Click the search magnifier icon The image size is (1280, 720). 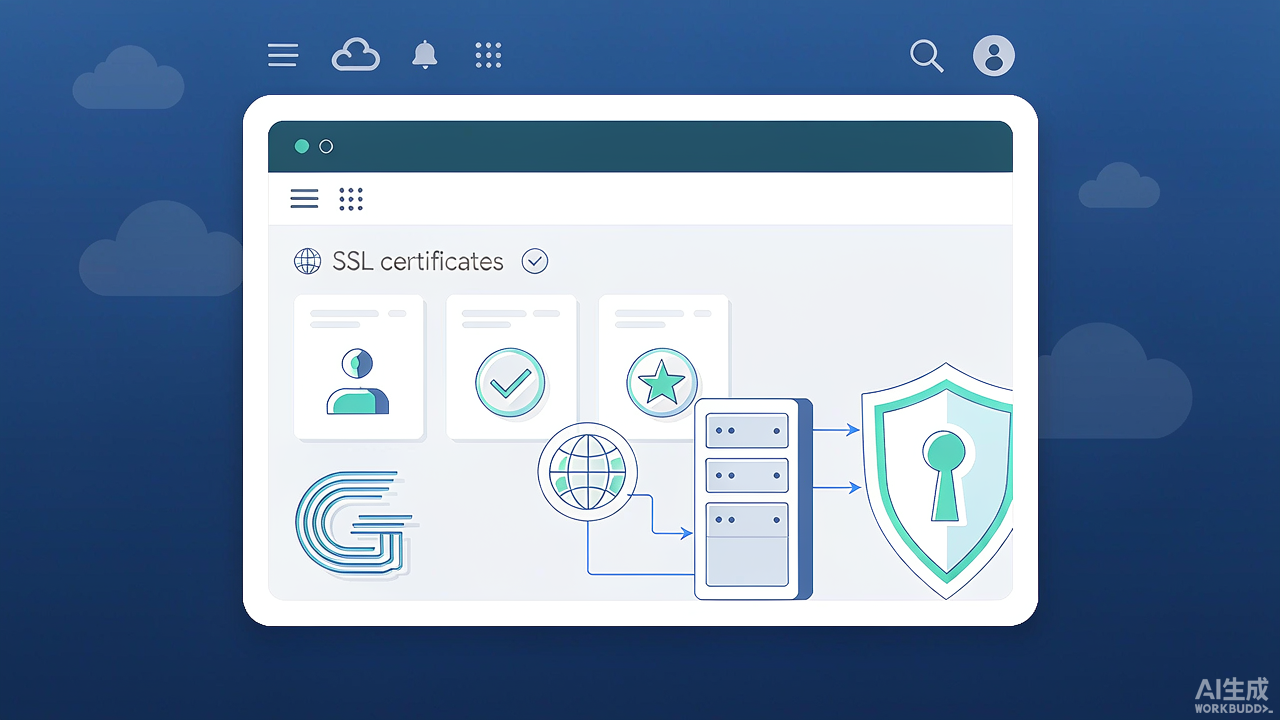[927, 56]
